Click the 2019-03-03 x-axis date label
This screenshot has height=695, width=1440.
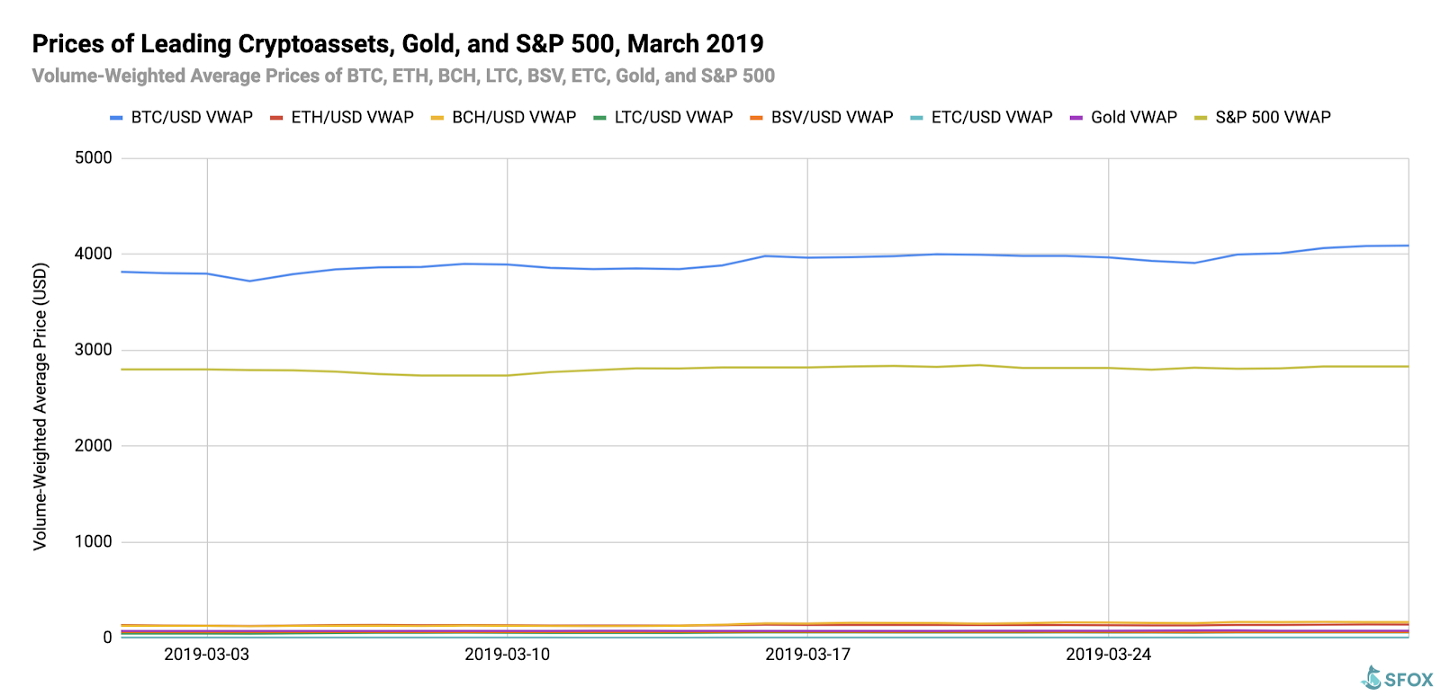[207, 655]
